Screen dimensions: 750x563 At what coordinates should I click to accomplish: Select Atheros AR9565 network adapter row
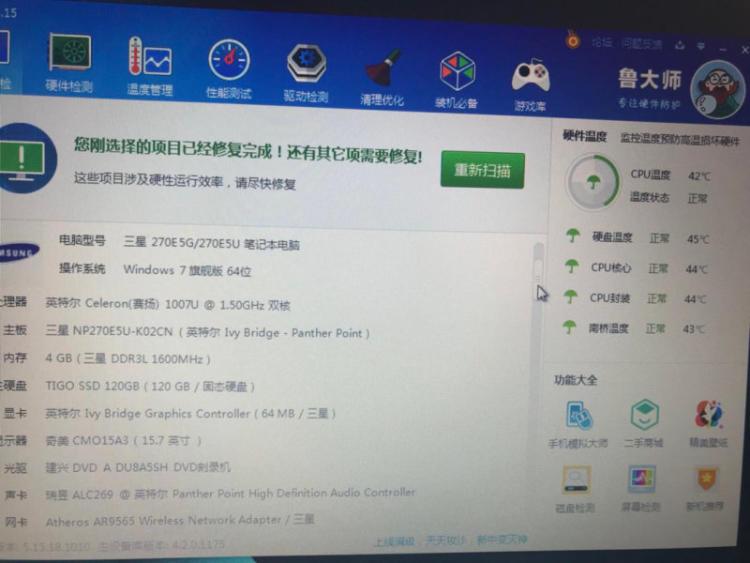[158, 520]
